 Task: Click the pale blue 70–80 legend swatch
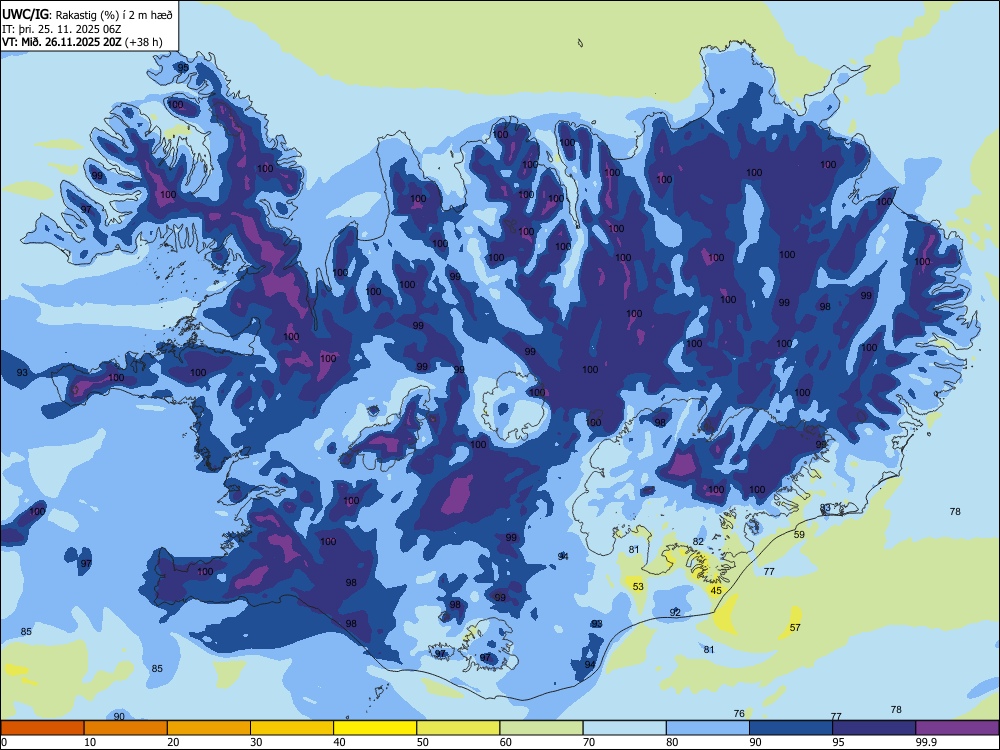[x=624, y=728]
